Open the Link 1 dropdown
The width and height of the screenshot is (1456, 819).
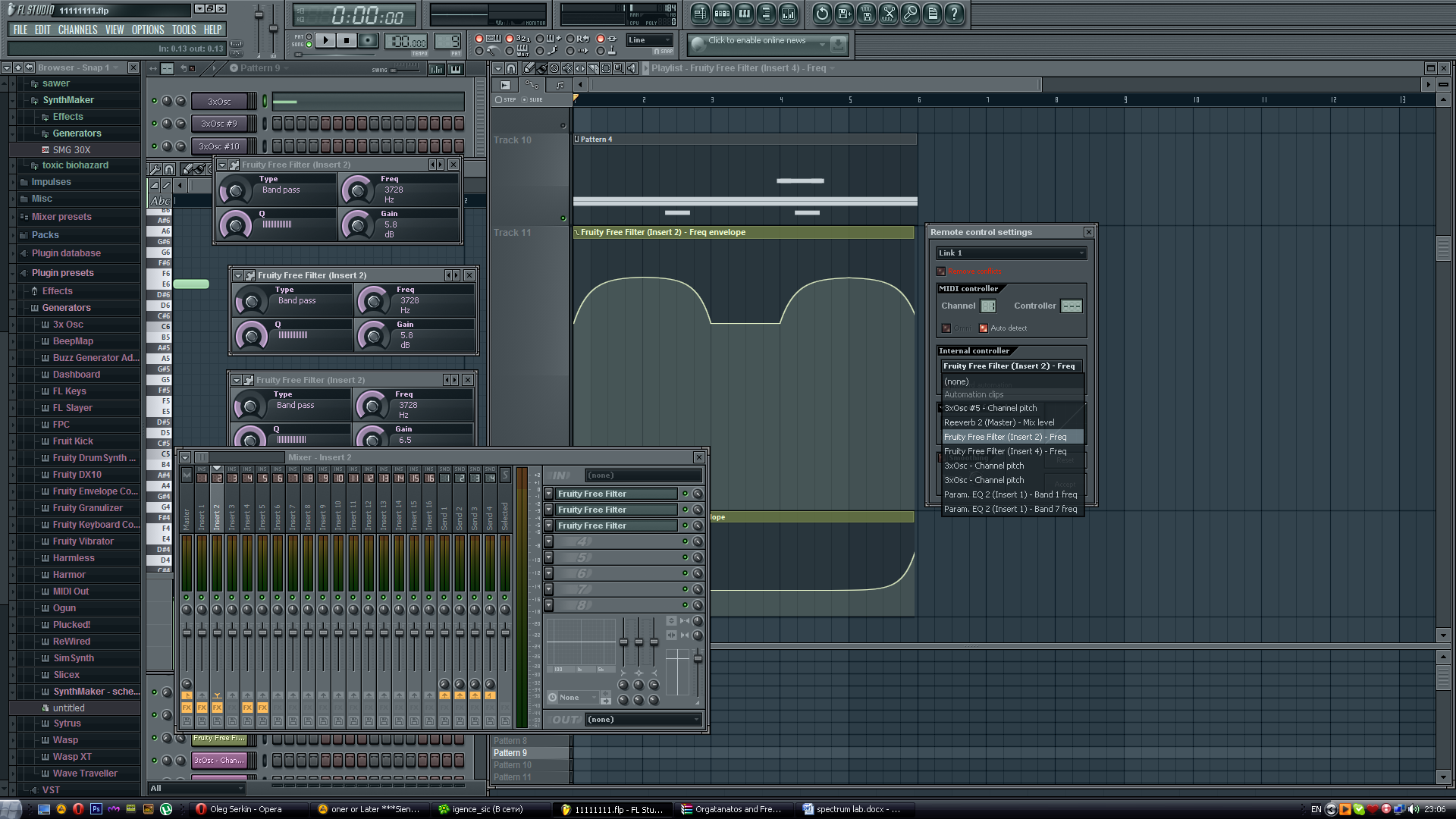[x=1012, y=253]
